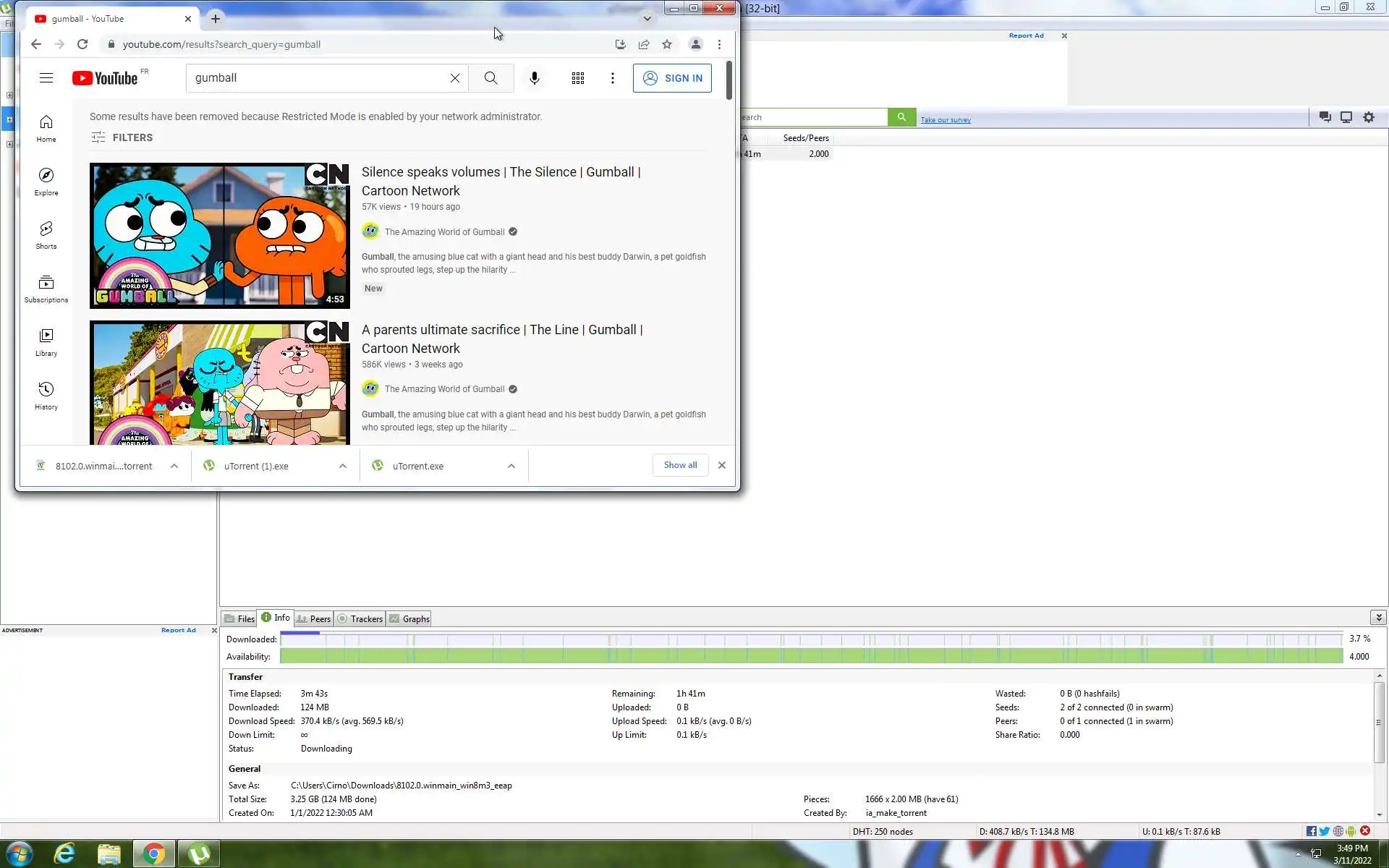The width and height of the screenshot is (1389, 868).
Task: Click Show all downloads button
Action: [x=680, y=465]
